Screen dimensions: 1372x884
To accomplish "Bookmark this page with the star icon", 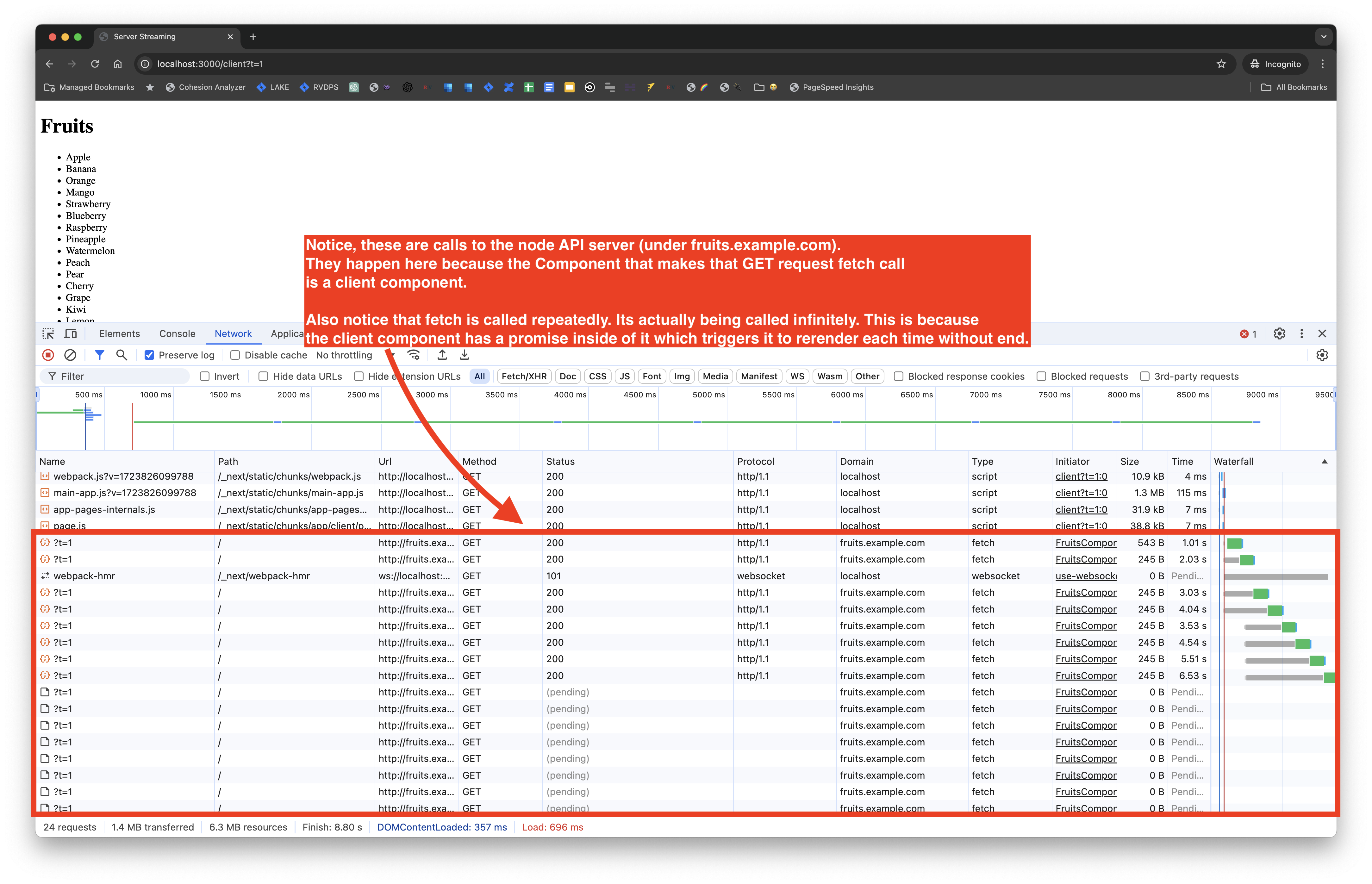I will click(1221, 64).
